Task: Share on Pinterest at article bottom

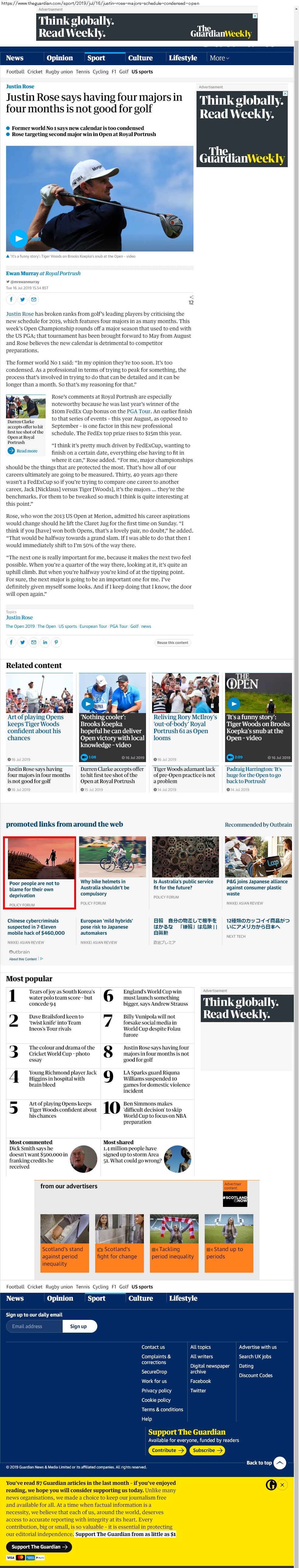Action: click(x=56, y=642)
